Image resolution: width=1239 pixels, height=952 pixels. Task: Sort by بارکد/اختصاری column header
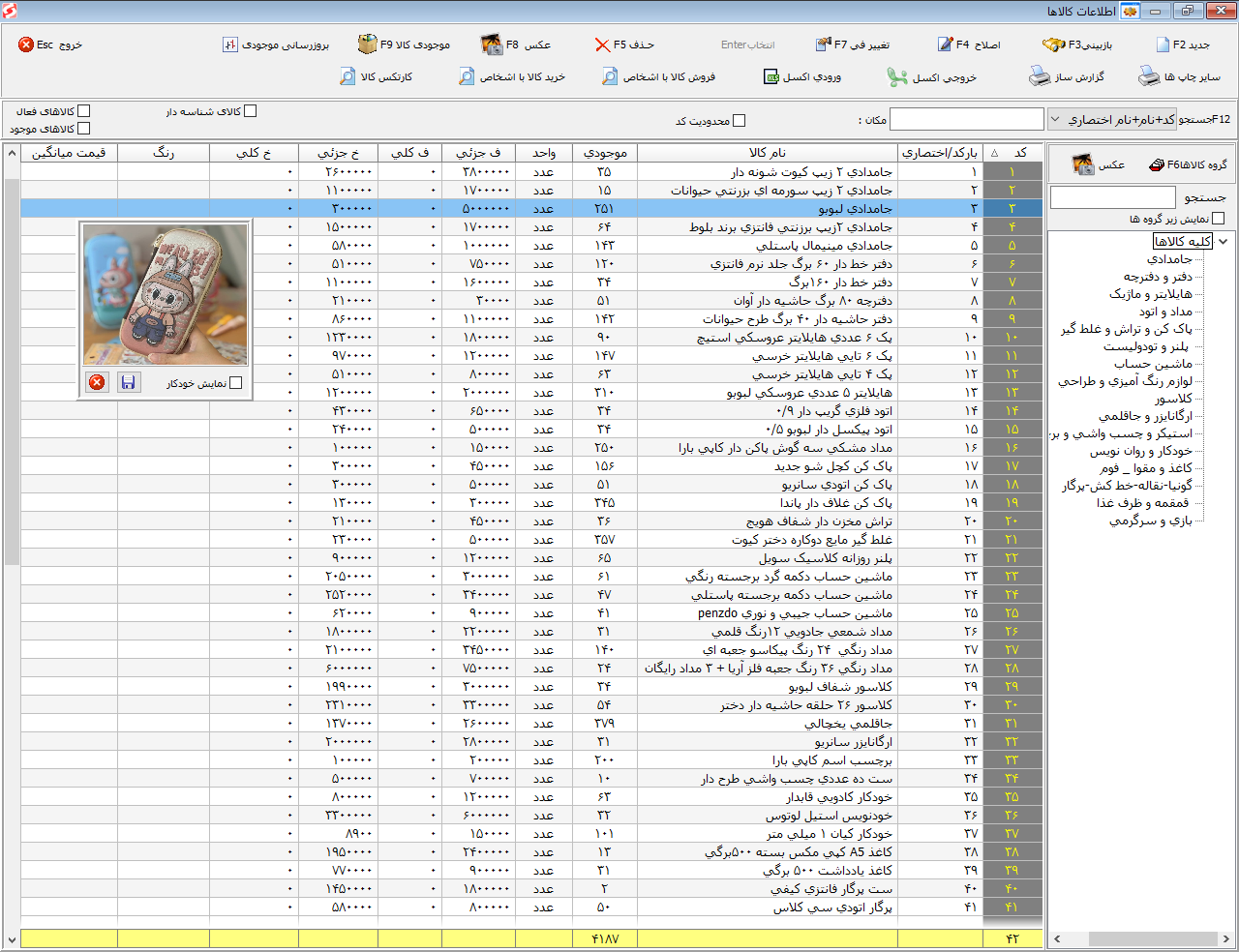pyautogui.click(x=940, y=153)
